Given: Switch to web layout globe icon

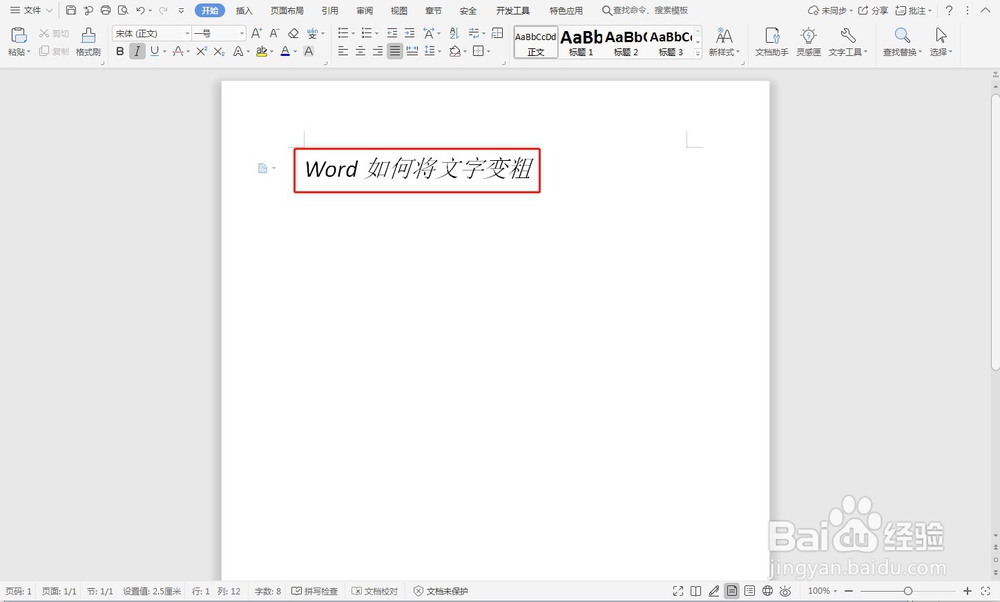Looking at the screenshot, I should click(767, 591).
